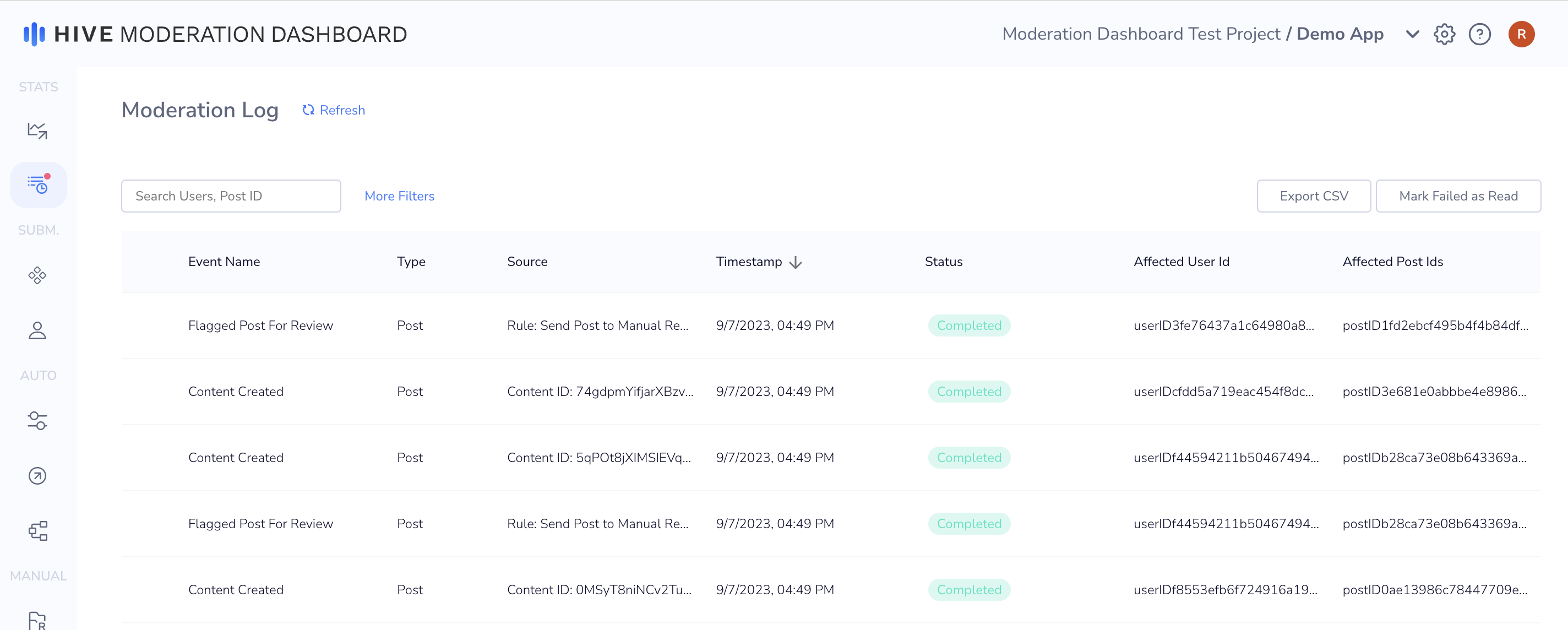This screenshot has width=1568, height=630.
Task: Click the Refresh link
Action: (x=334, y=110)
